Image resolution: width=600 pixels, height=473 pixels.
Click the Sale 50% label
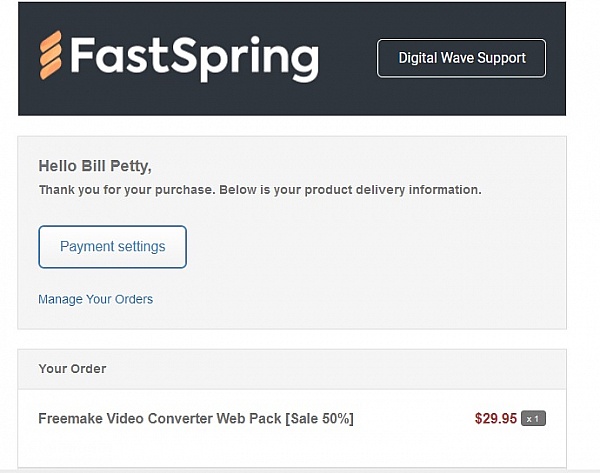[x=318, y=418]
